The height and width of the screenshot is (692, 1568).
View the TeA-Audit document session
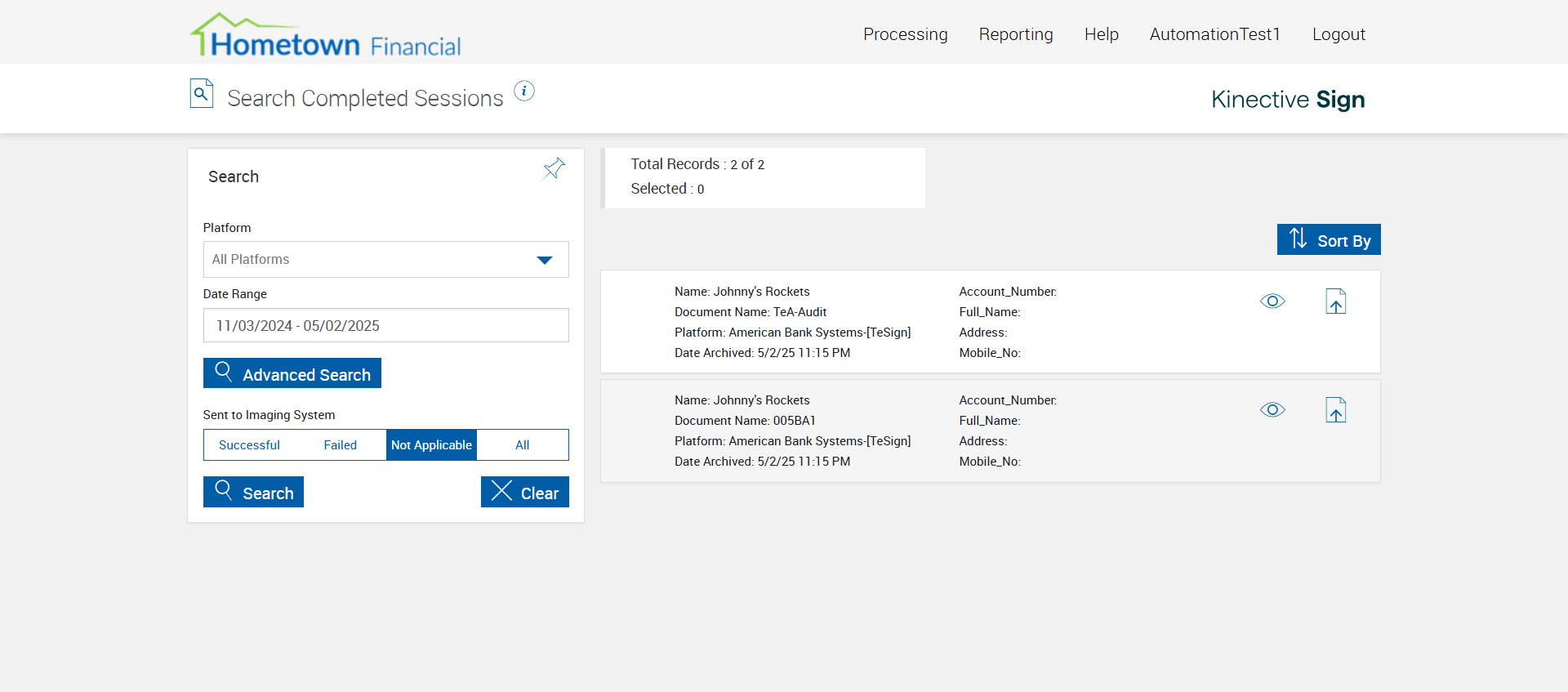(x=1272, y=301)
